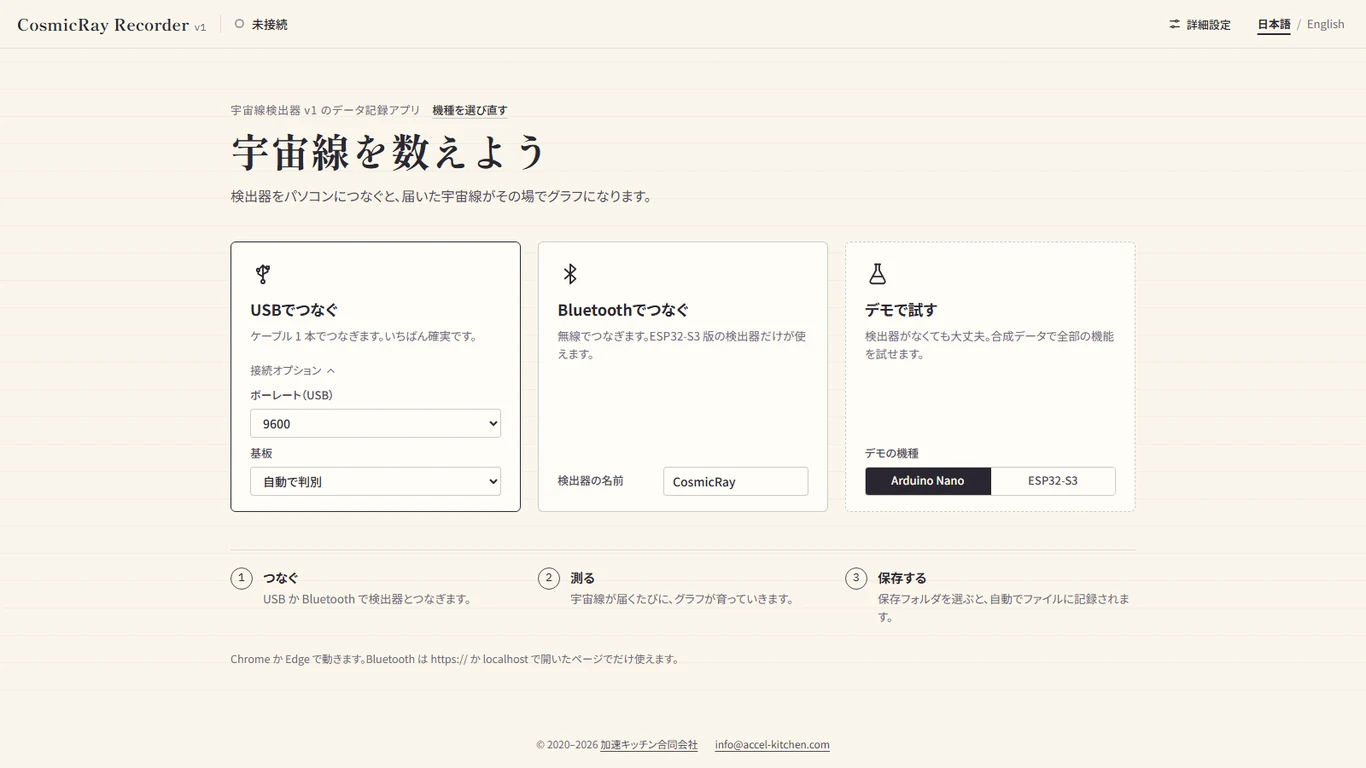1366x768 pixels.
Task: Click the info@accel-kitchen.com email link
Action: pyautogui.click(x=772, y=745)
